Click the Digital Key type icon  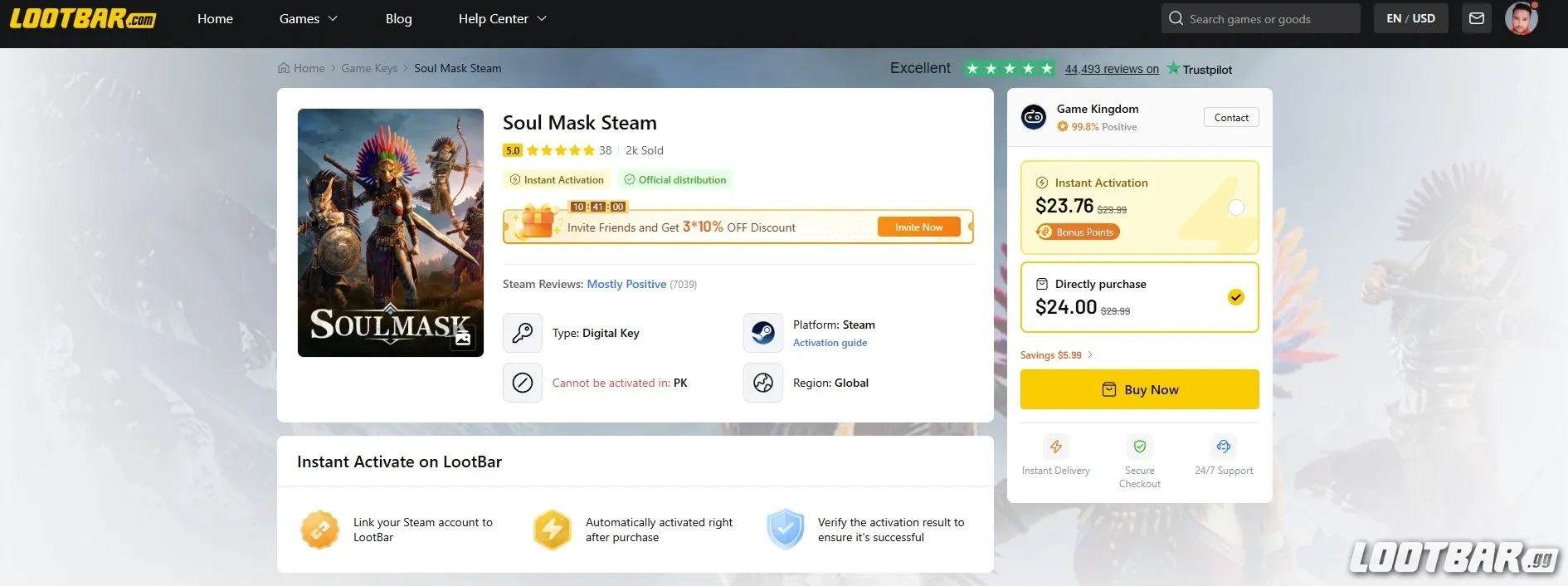pos(523,333)
